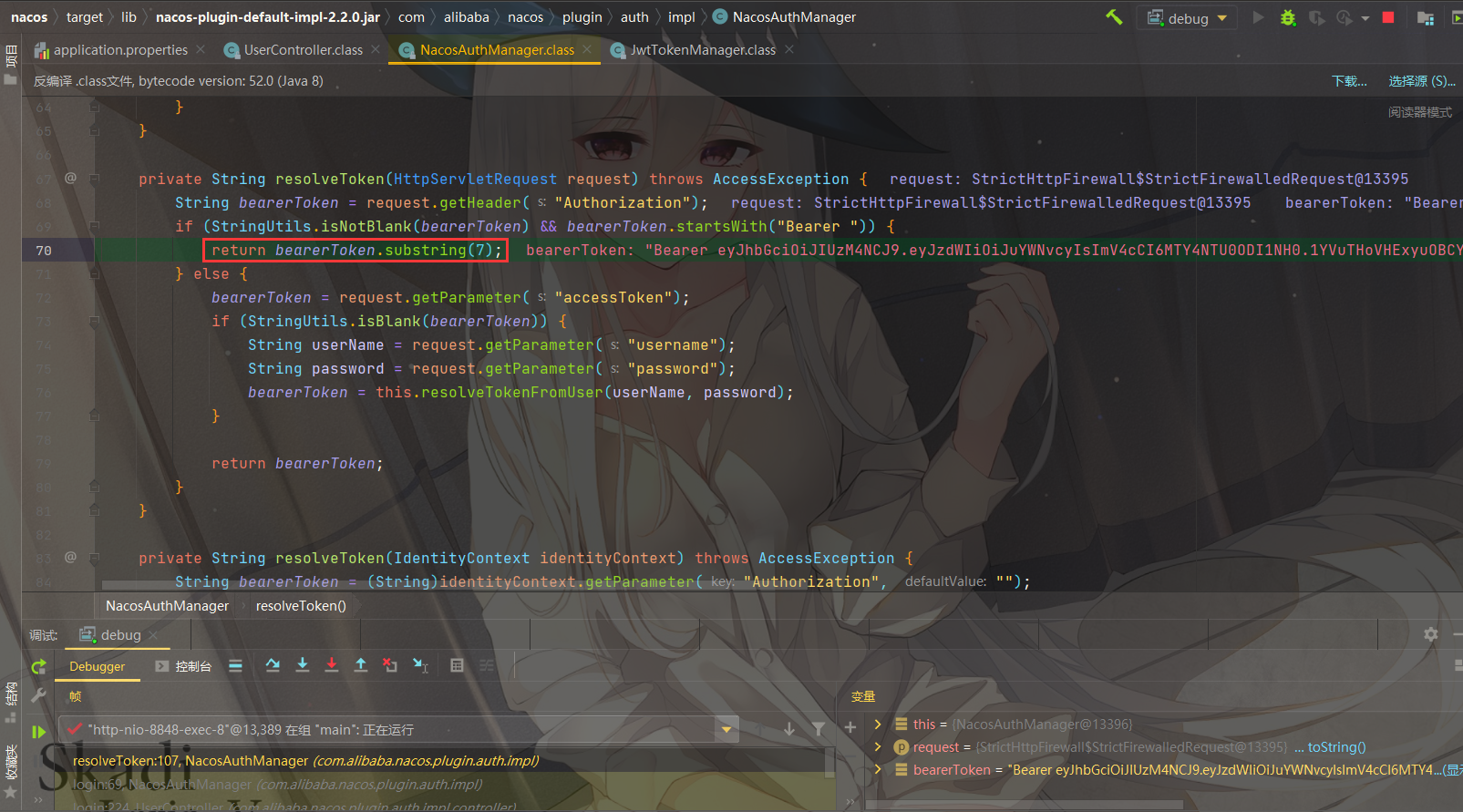Open debugger settings with the wrench icon
Screen dimensions: 1463x812
pos(38,695)
